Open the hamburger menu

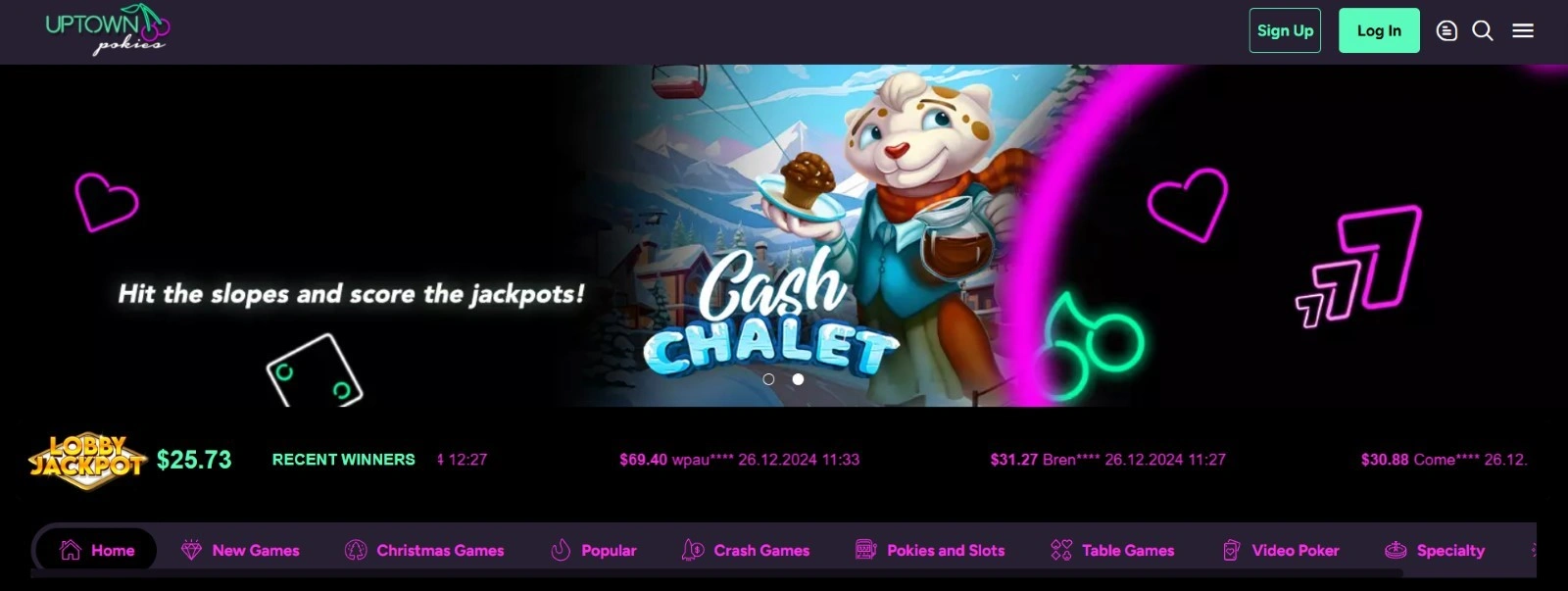pyautogui.click(x=1523, y=31)
